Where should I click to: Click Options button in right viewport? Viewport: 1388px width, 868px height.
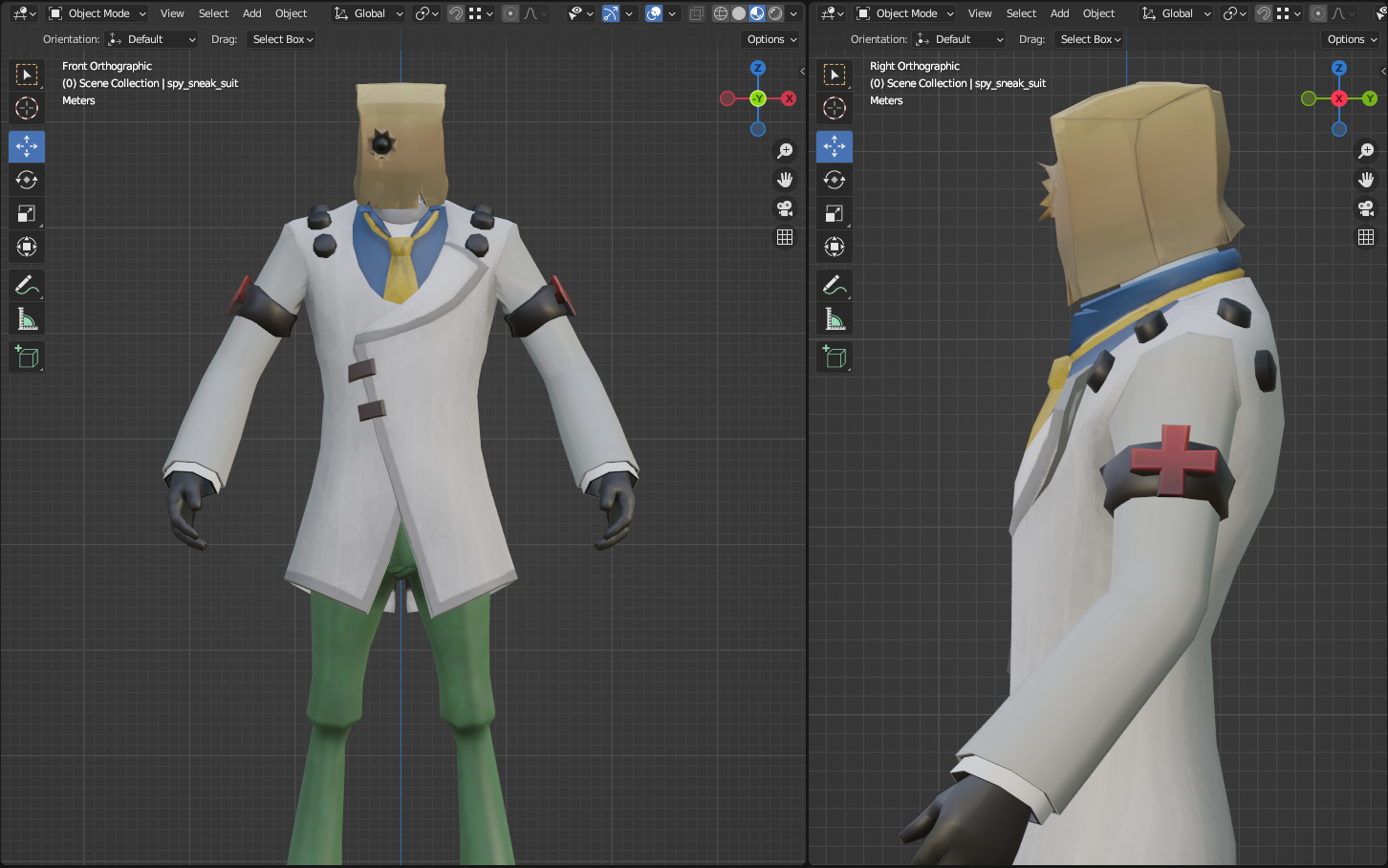(1352, 39)
